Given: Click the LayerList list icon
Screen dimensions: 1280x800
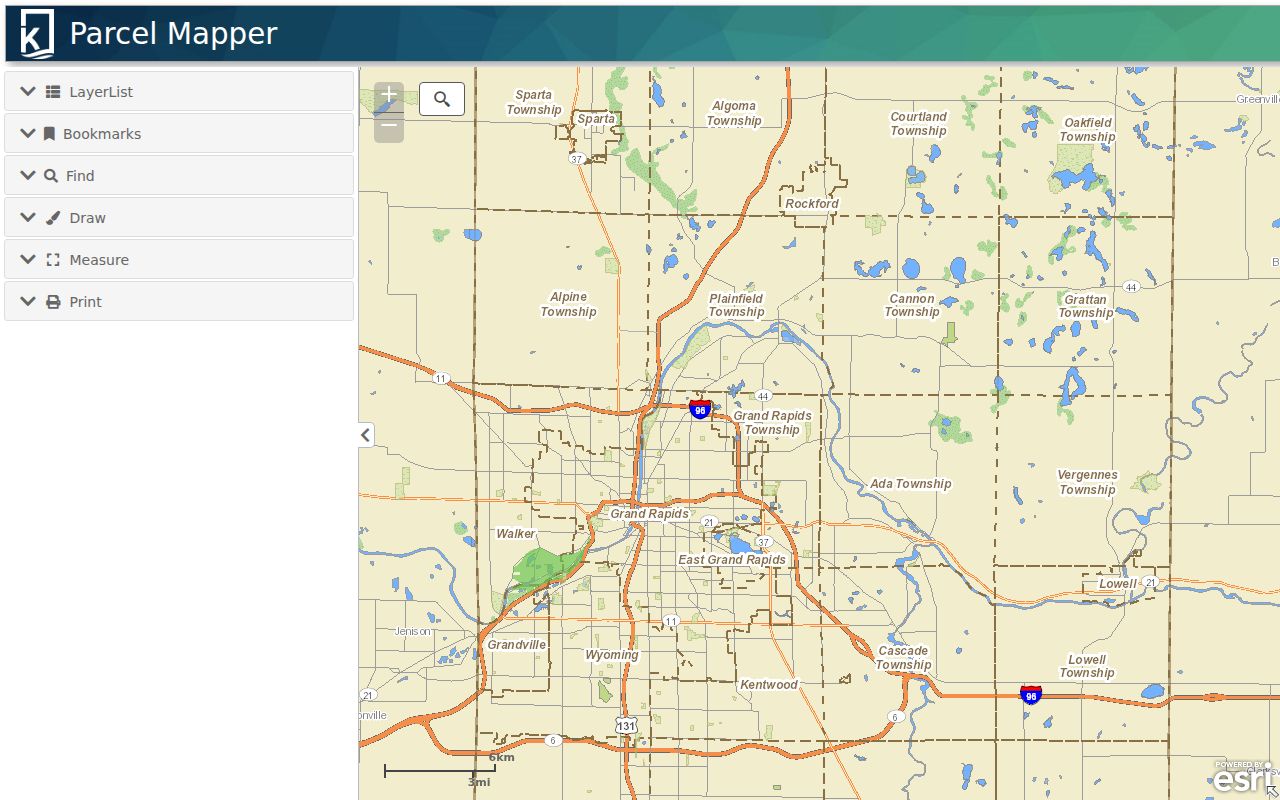Looking at the screenshot, I should click(53, 92).
